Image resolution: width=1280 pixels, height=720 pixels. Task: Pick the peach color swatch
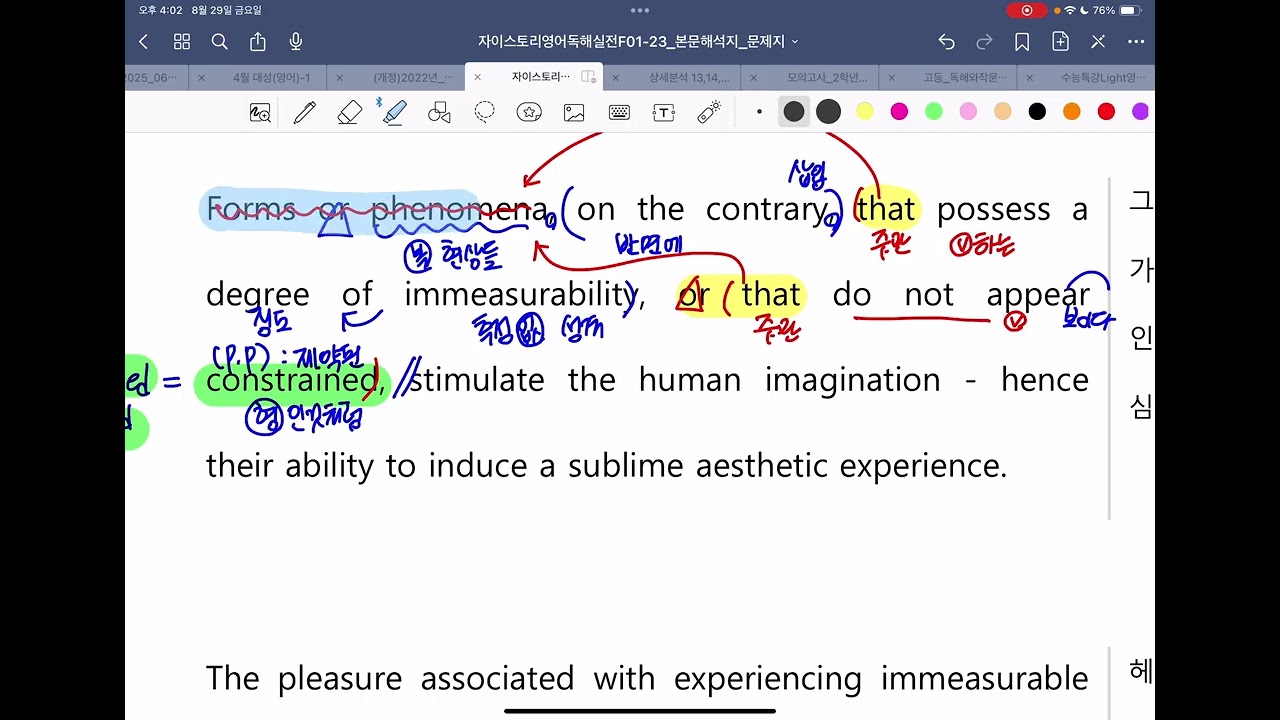pyautogui.click(x=1003, y=112)
